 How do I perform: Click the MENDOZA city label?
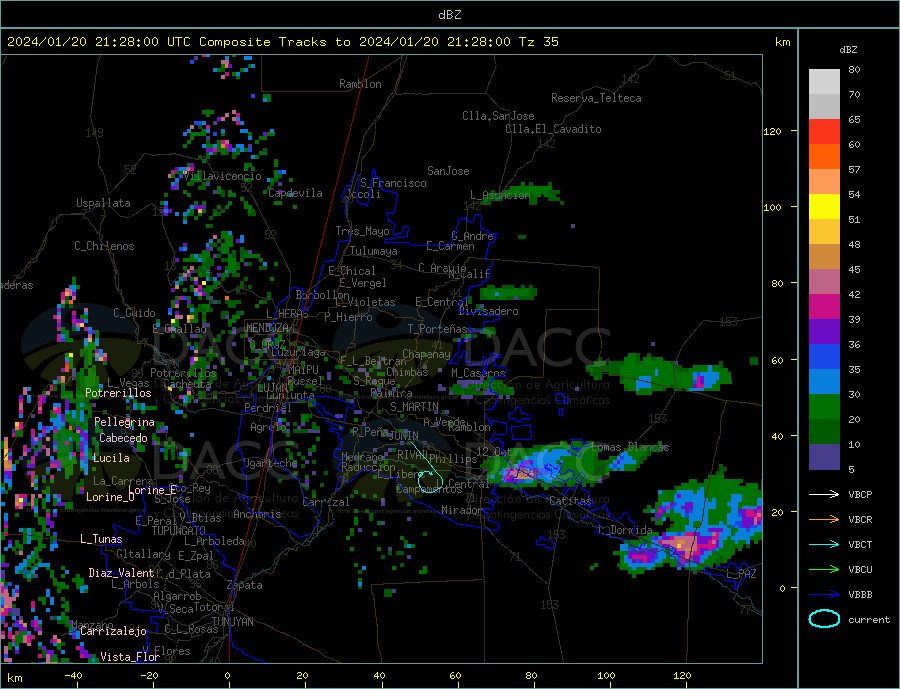point(267,328)
